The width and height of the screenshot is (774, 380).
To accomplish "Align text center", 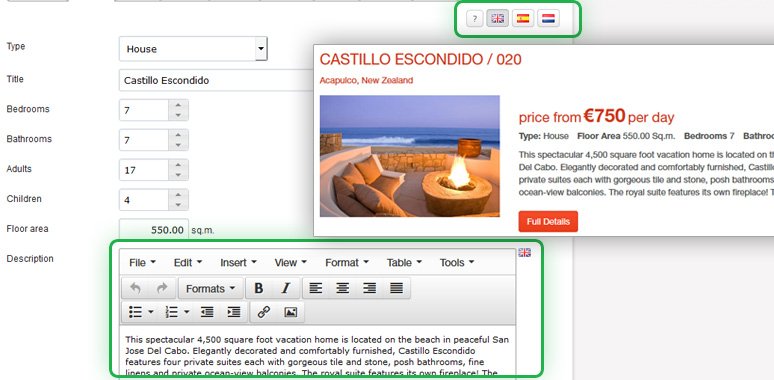I will pyautogui.click(x=343, y=288).
